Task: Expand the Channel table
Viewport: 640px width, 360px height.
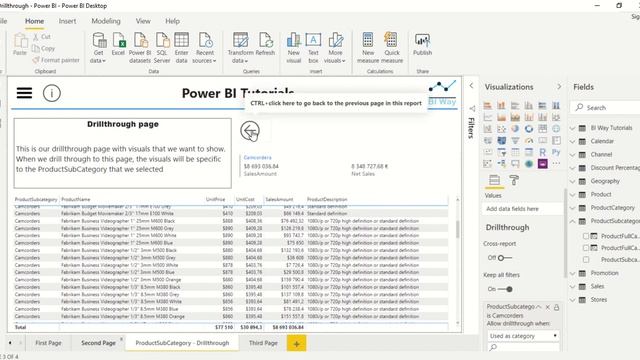Action: pyautogui.click(x=572, y=155)
